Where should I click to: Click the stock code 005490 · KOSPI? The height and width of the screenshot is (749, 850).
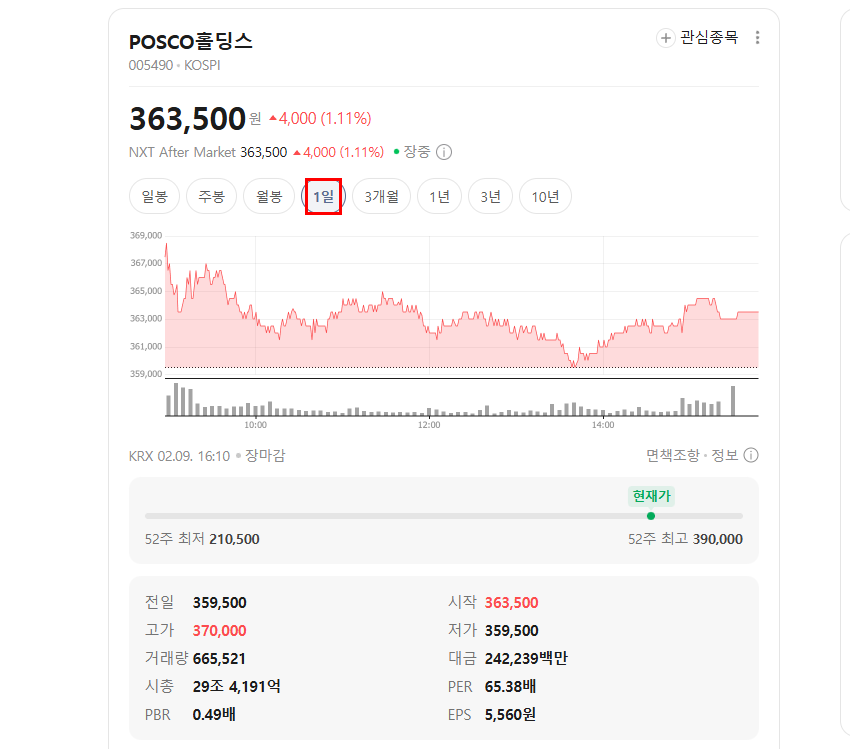(175, 66)
